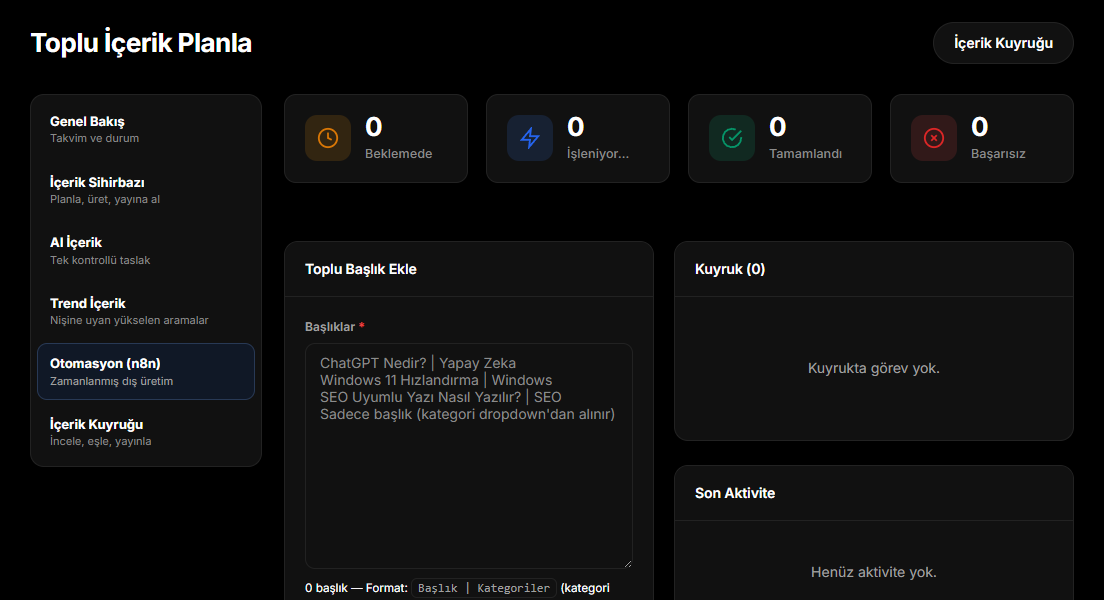The image size is (1104, 600).
Task: Click the Son Aktivite panel title
Action: 735,493
